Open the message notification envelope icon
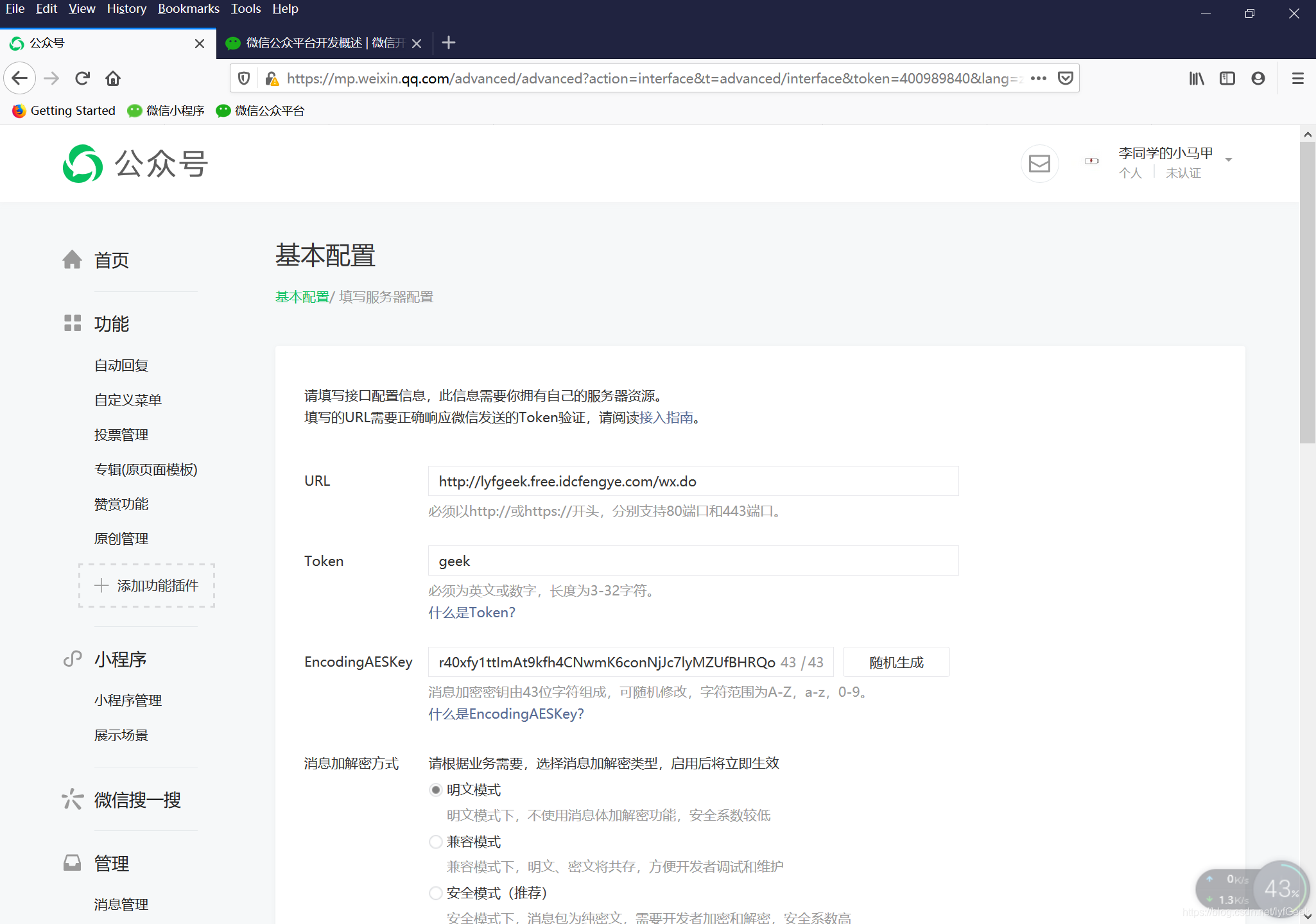This screenshot has width=1316, height=924. (x=1039, y=164)
